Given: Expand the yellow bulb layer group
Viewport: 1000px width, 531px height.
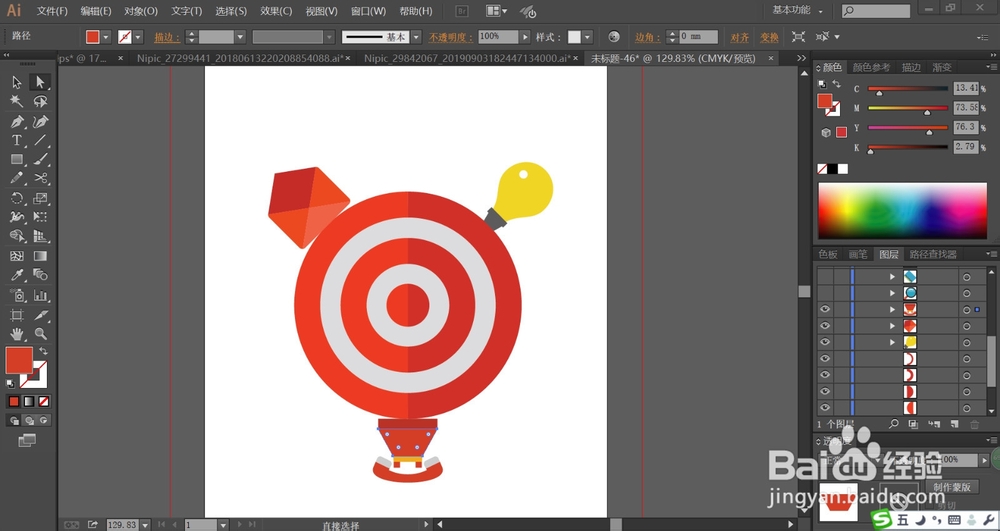Looking at the screenshot, I should click(892, 342).
